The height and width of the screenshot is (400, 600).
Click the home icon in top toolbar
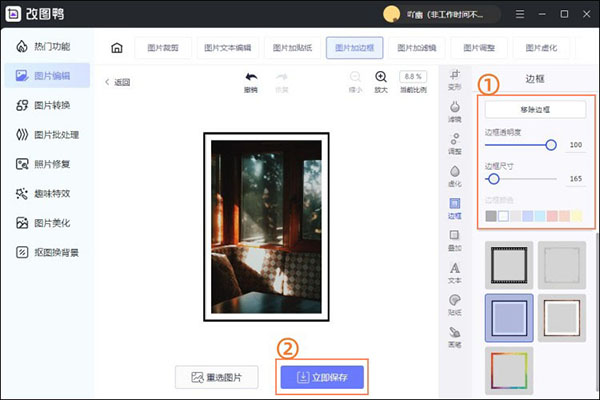coord(117,47)
